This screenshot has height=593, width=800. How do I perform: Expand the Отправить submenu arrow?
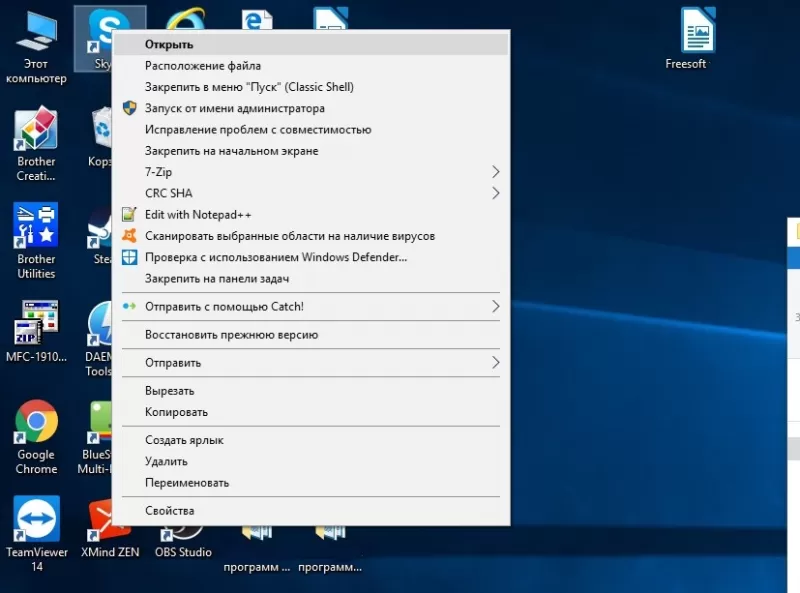pos(495,362)
